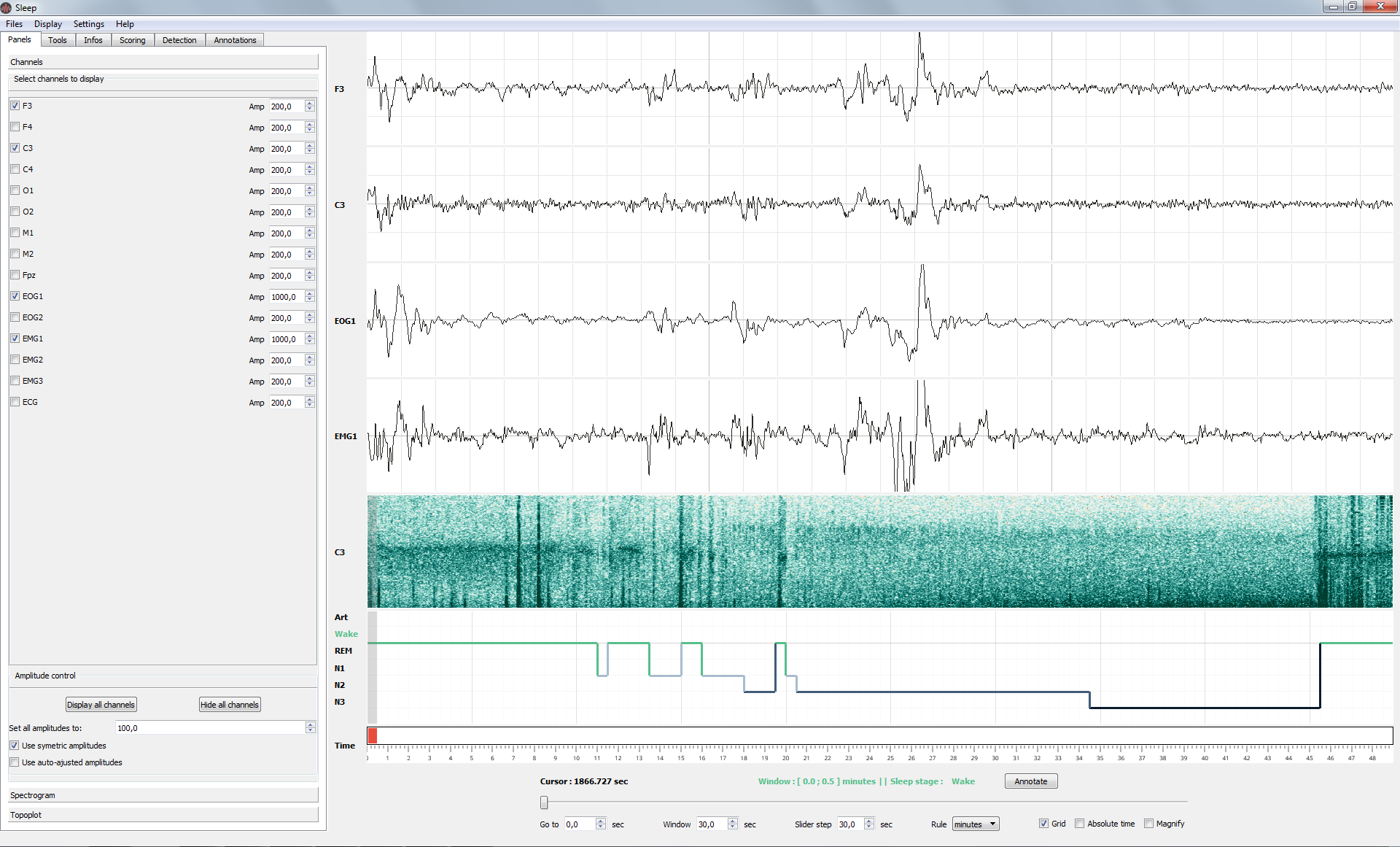Click the Set all amplitudes spinner arrows
This screenshot has width=1400, height=847.
tap(311, 728)
